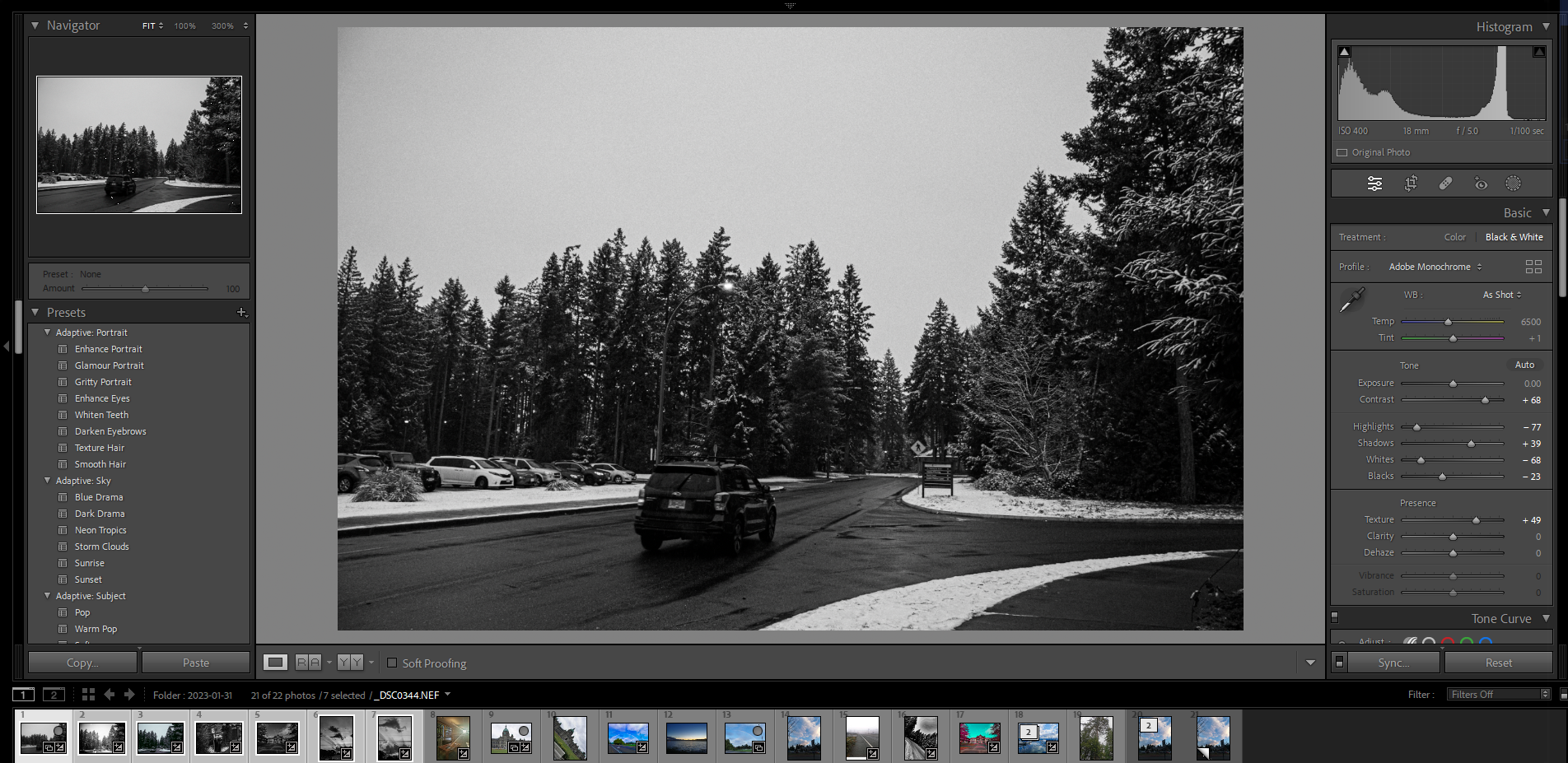Enable the Soft Proofing checkbox
1568x763 pixels.
[x=392, y=663]
